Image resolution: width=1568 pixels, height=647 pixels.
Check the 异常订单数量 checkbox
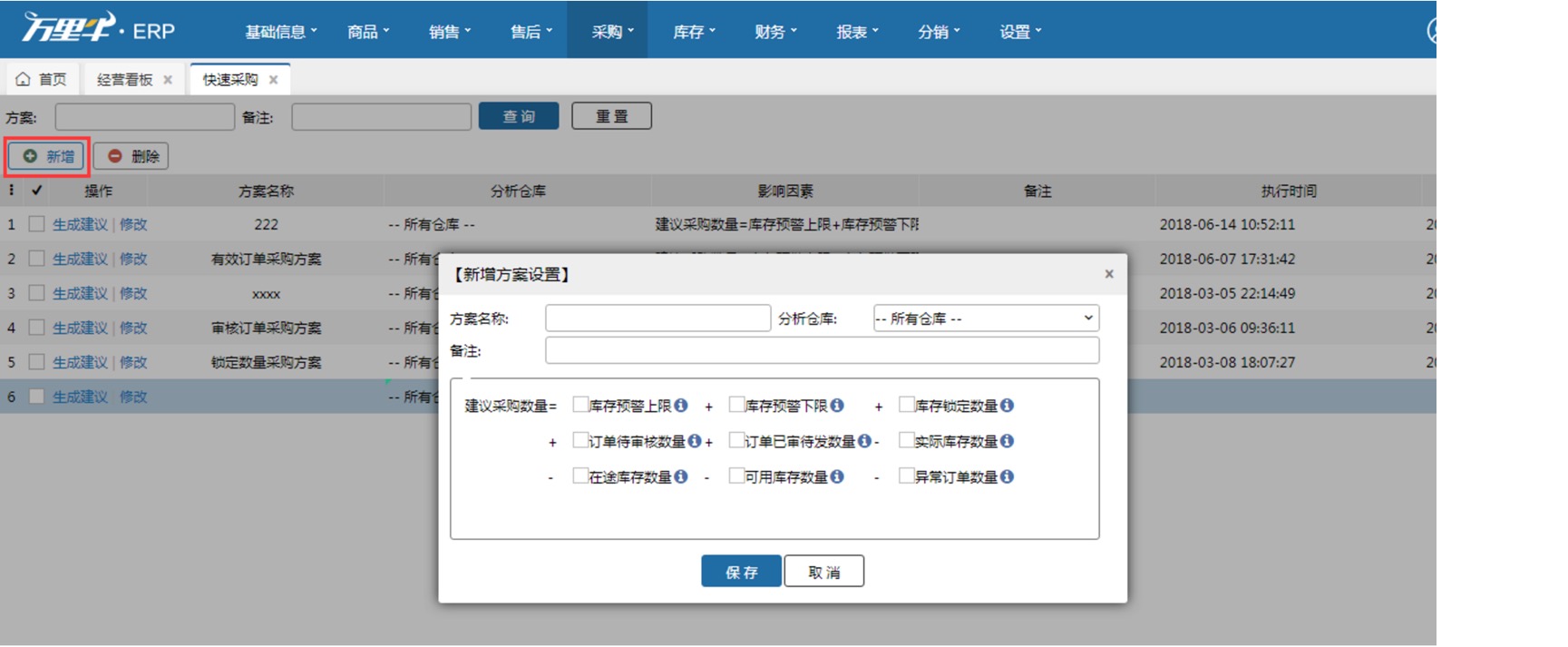click(x=906, y=475)
